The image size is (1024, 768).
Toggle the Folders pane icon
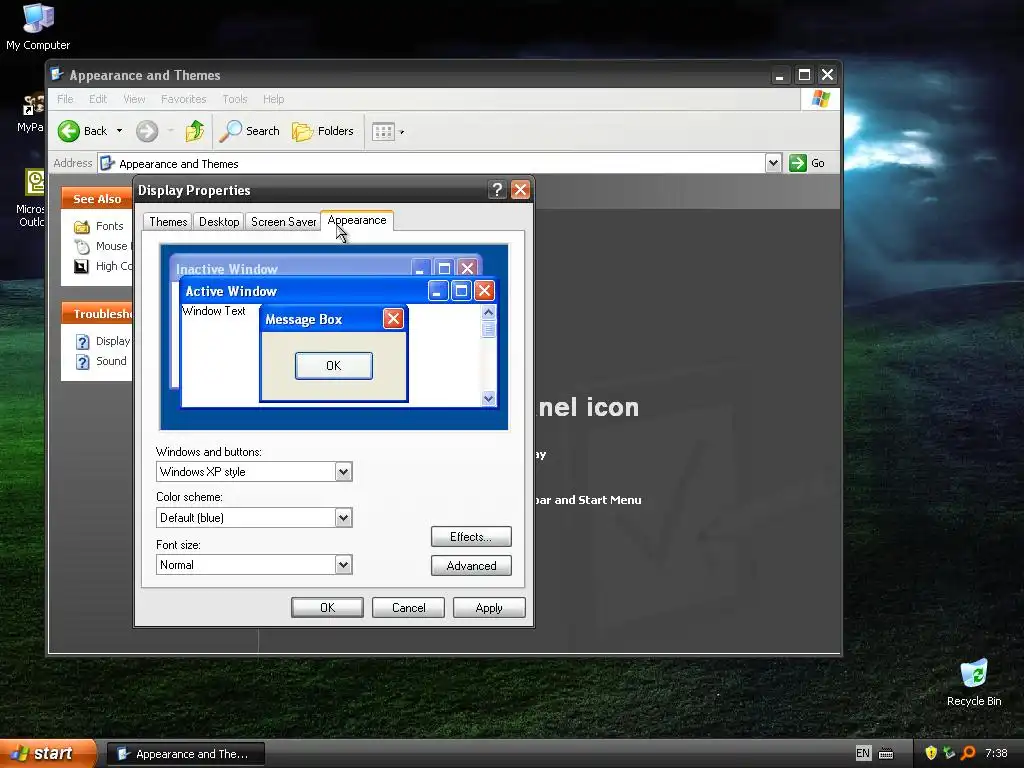[x=302, y=131]
